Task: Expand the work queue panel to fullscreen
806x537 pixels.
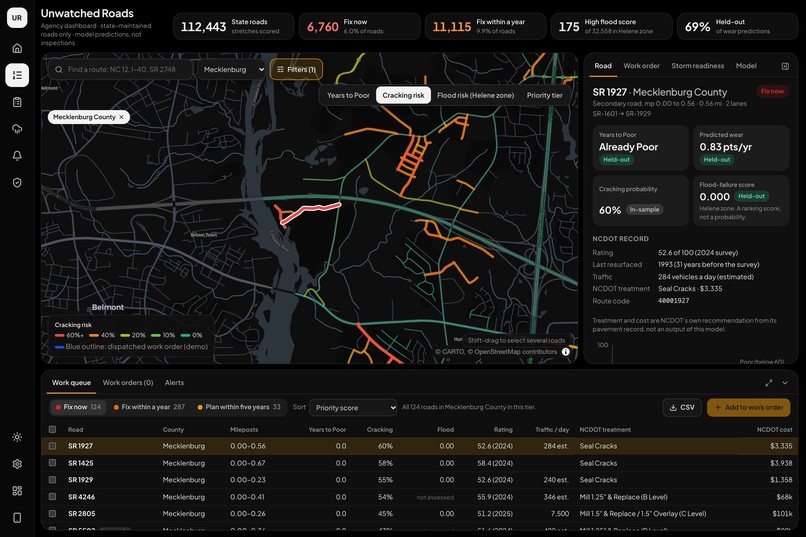Action: click(x=769, y=383)
